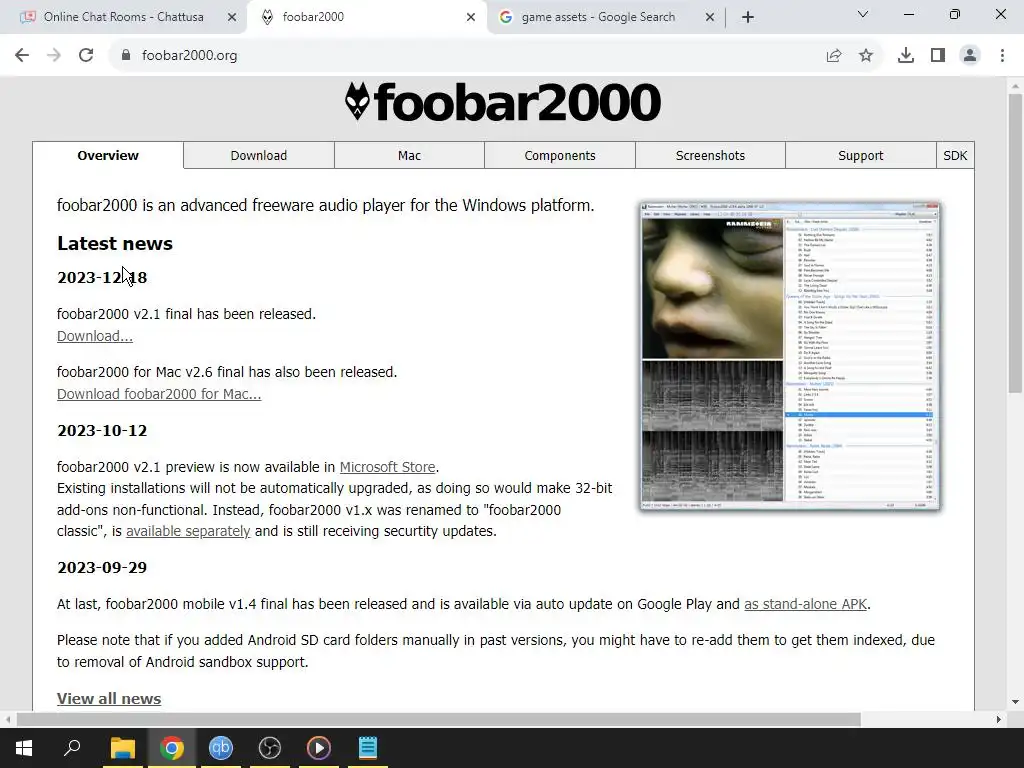Open the Mac site tab
The image size is (1024, 768).
pos(409,155)
